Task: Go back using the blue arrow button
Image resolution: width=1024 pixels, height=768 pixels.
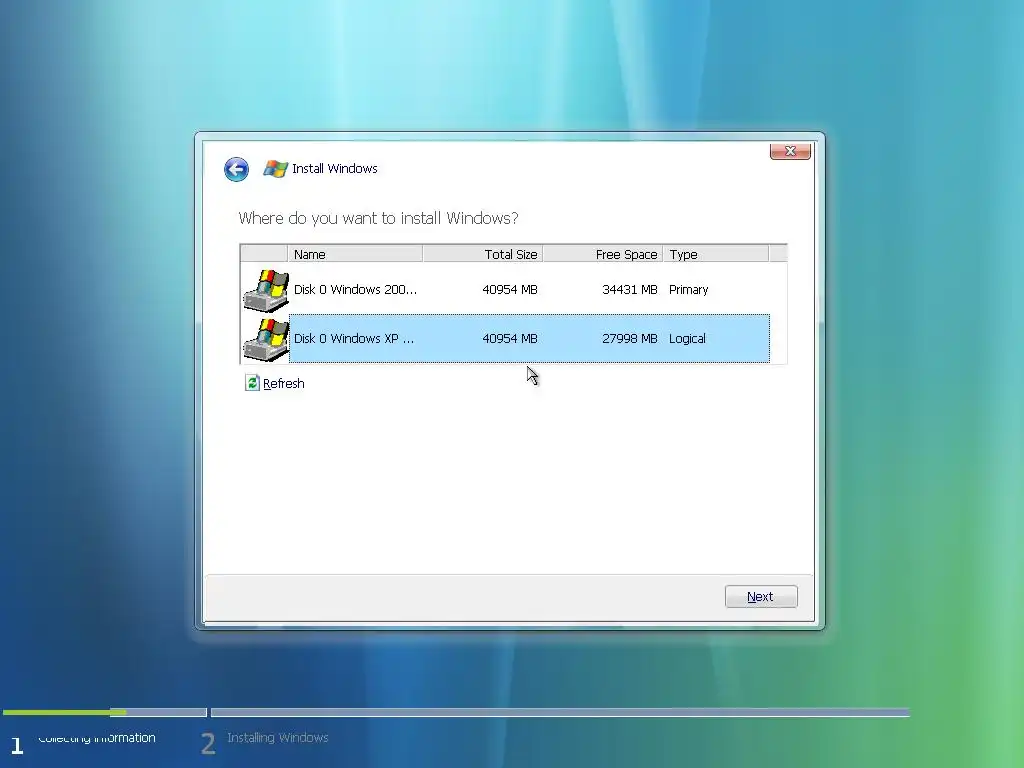Action: (x=236, y=169)
